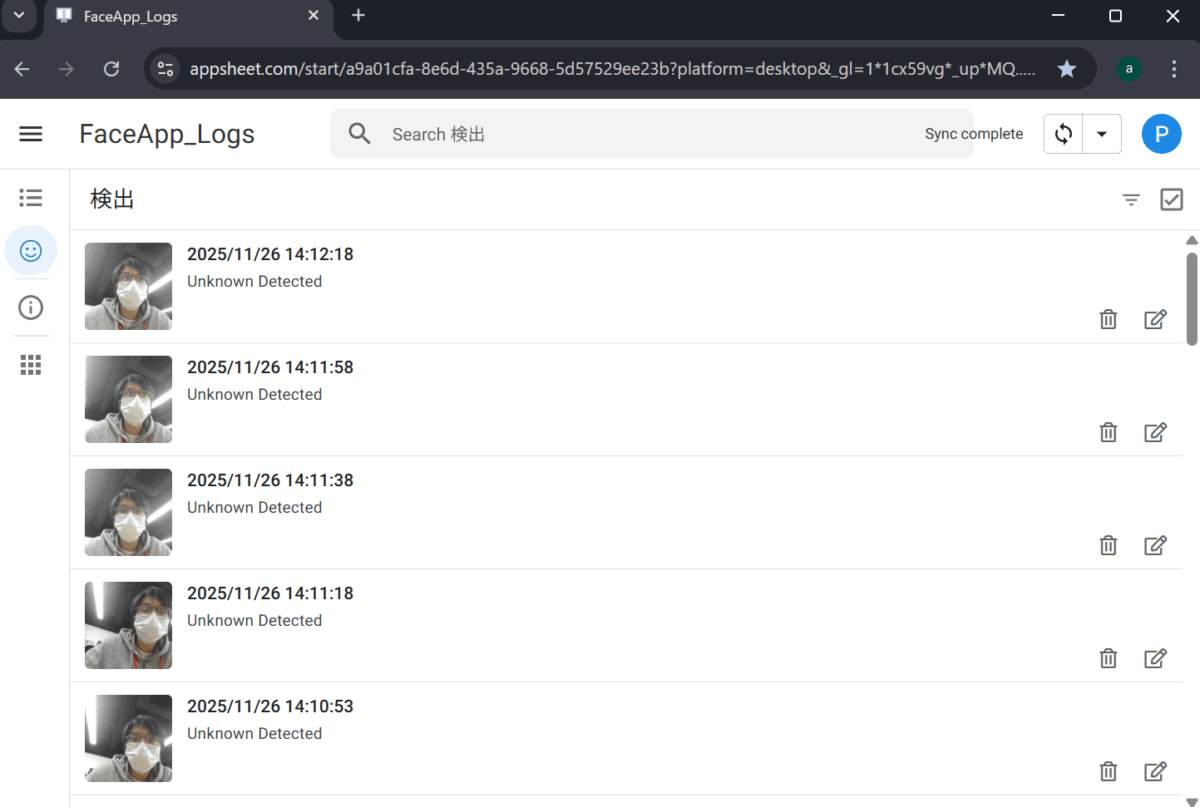Open the list view in sidebar
The height and width of the screenshot is (807, 1200).
click(31, 198)
